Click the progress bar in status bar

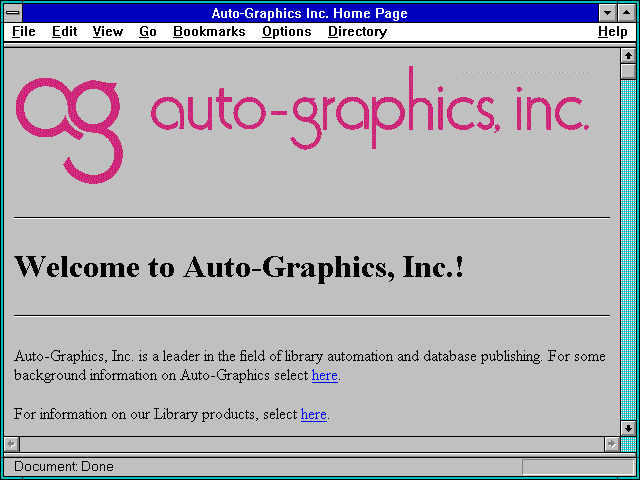578,467
